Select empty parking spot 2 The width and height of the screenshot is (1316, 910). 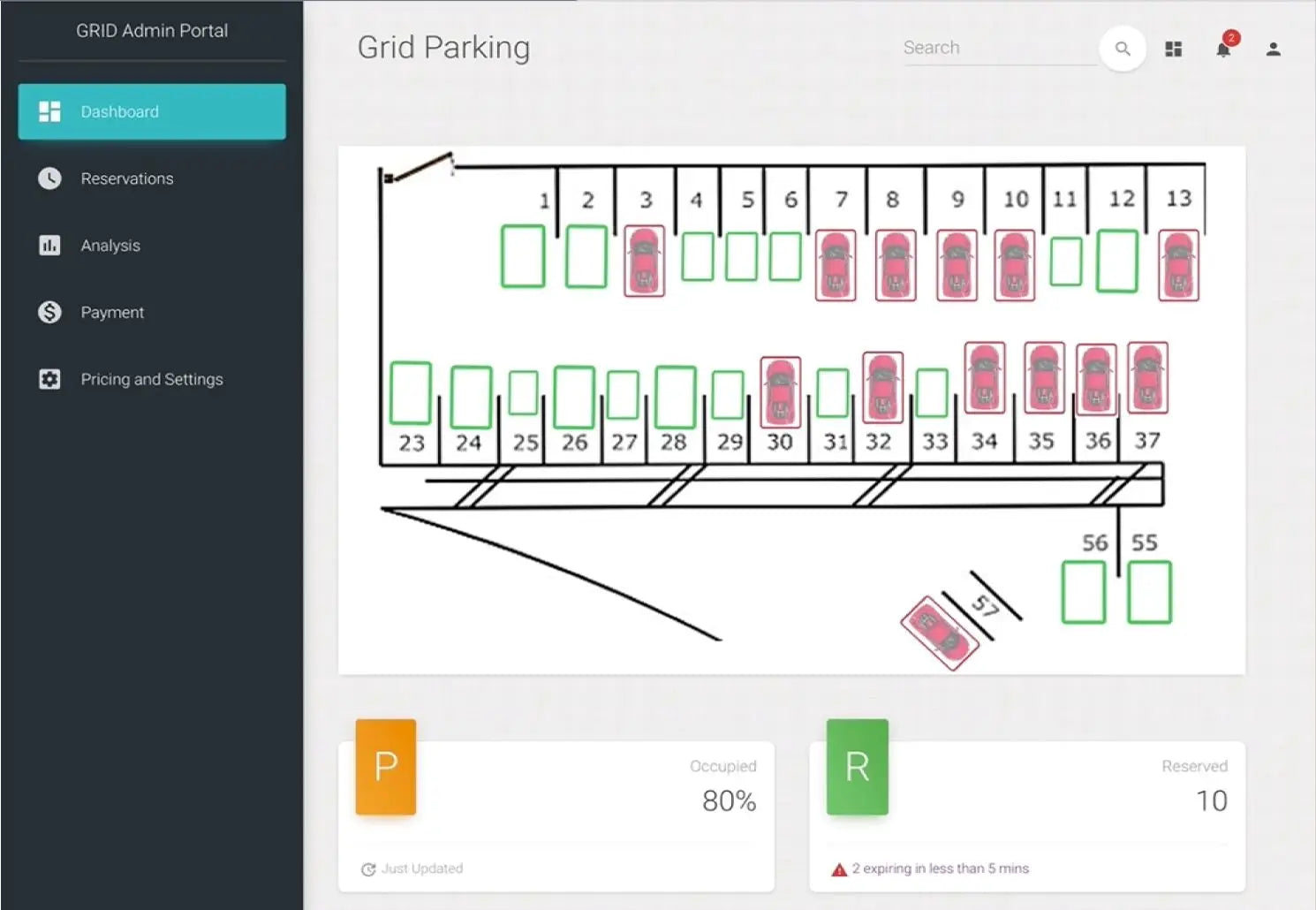point(586,256)
